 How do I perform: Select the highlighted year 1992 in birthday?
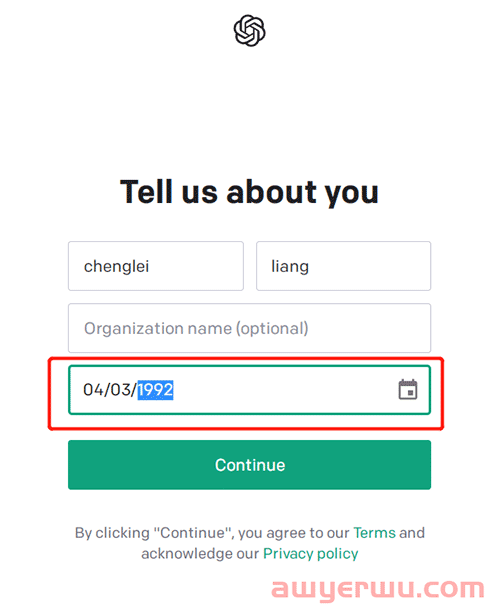(155, 390)
